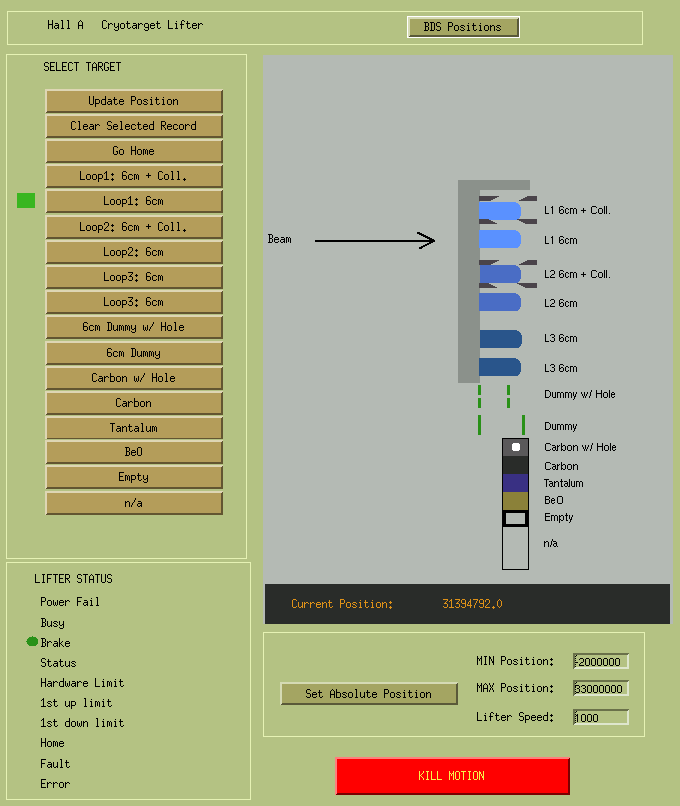
Task: Click the Update Position button
Action: click(134, 101)
